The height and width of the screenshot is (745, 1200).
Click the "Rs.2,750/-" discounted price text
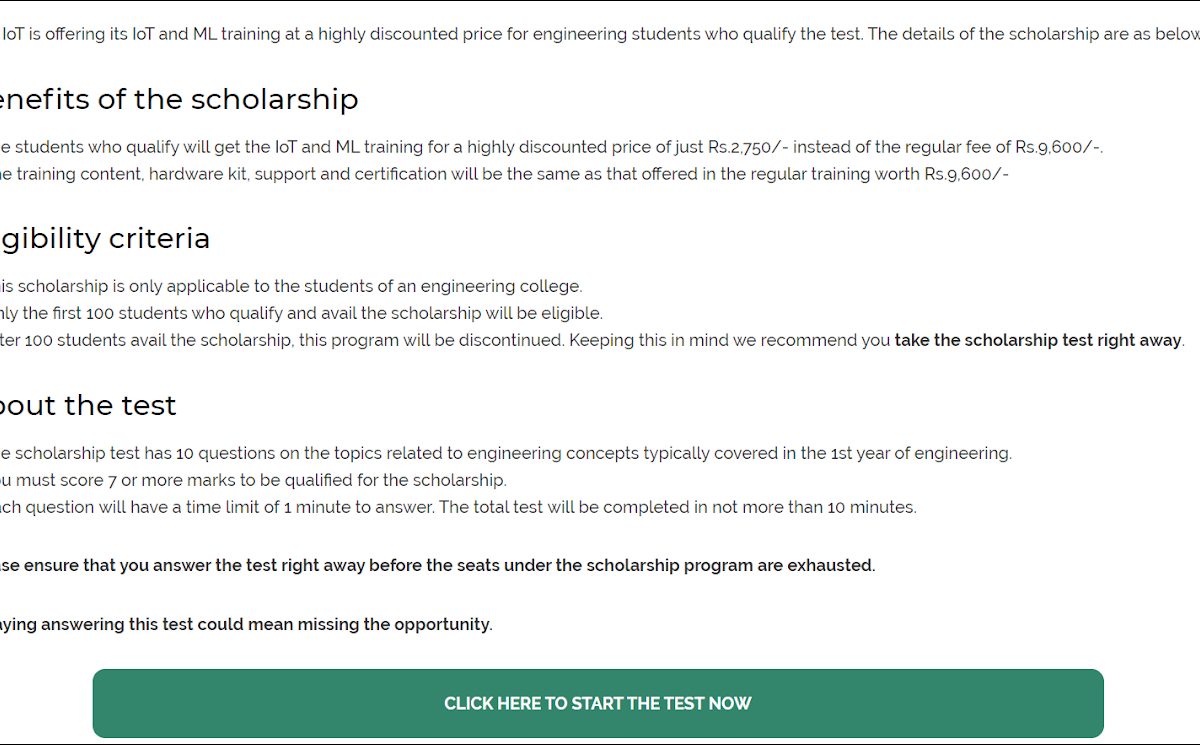click(x=748, y=147)
